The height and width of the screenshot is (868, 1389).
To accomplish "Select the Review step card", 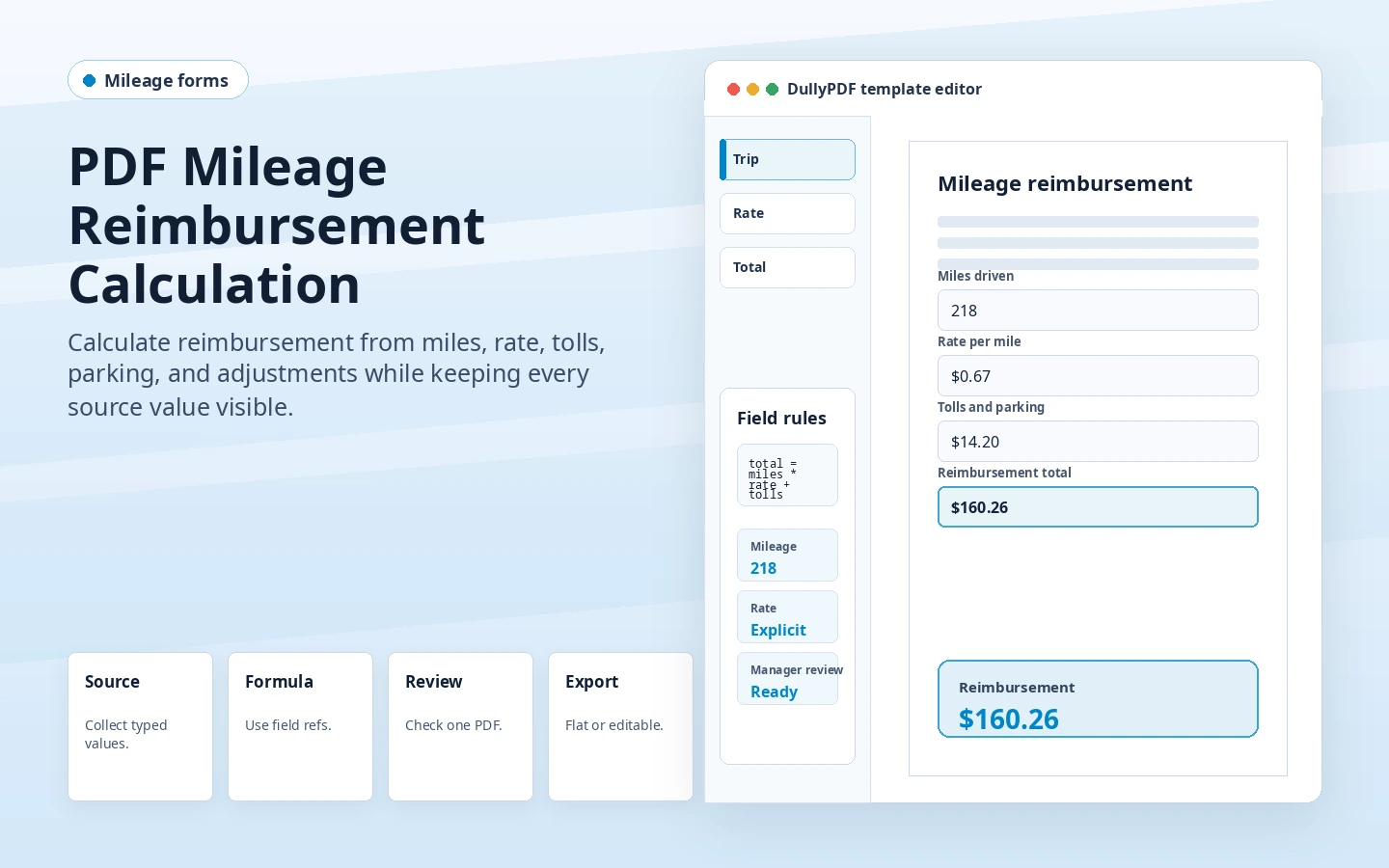I will coord(461,727).
